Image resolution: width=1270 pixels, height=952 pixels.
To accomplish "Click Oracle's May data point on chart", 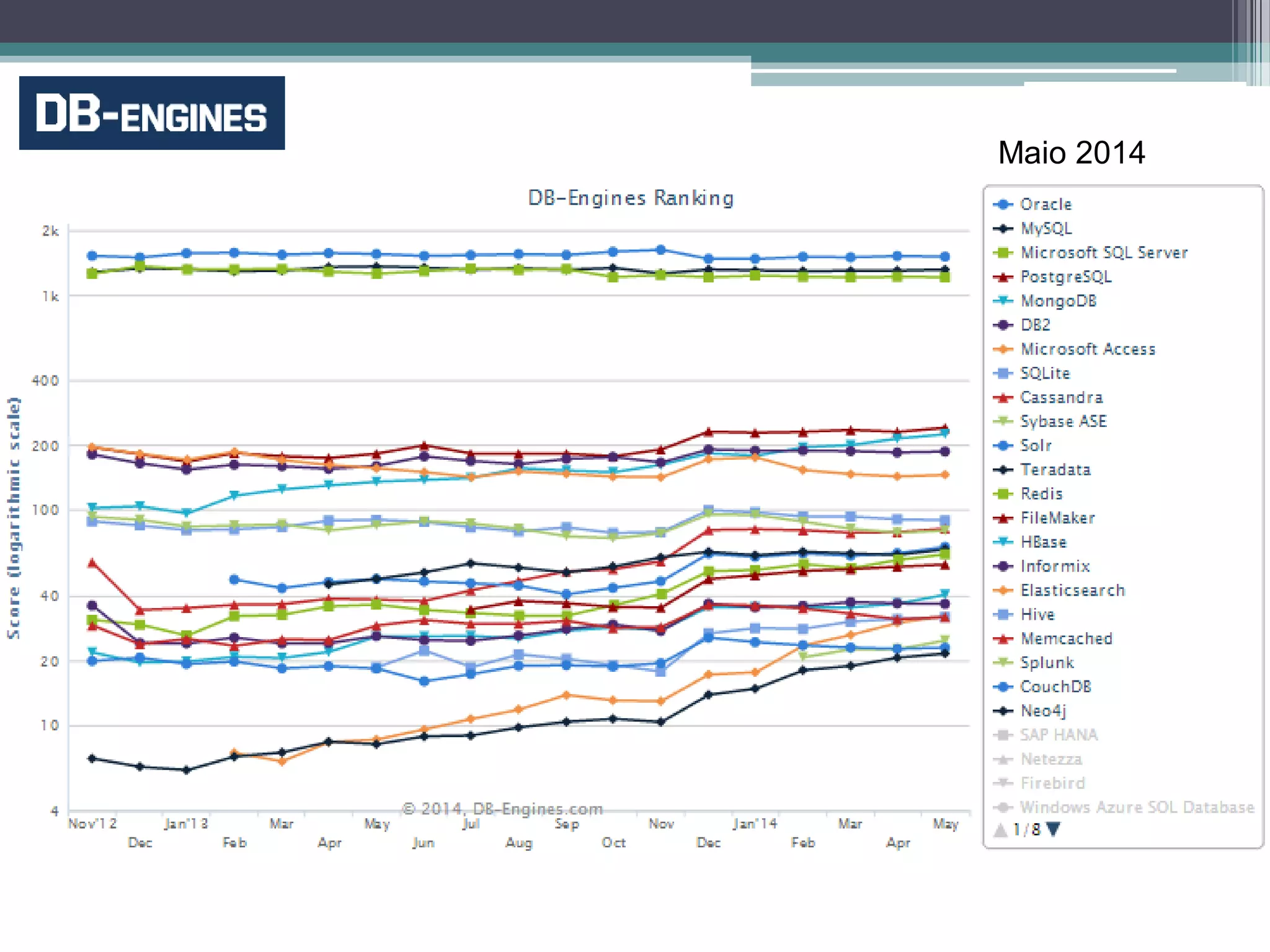I will (x=944, y=257).
